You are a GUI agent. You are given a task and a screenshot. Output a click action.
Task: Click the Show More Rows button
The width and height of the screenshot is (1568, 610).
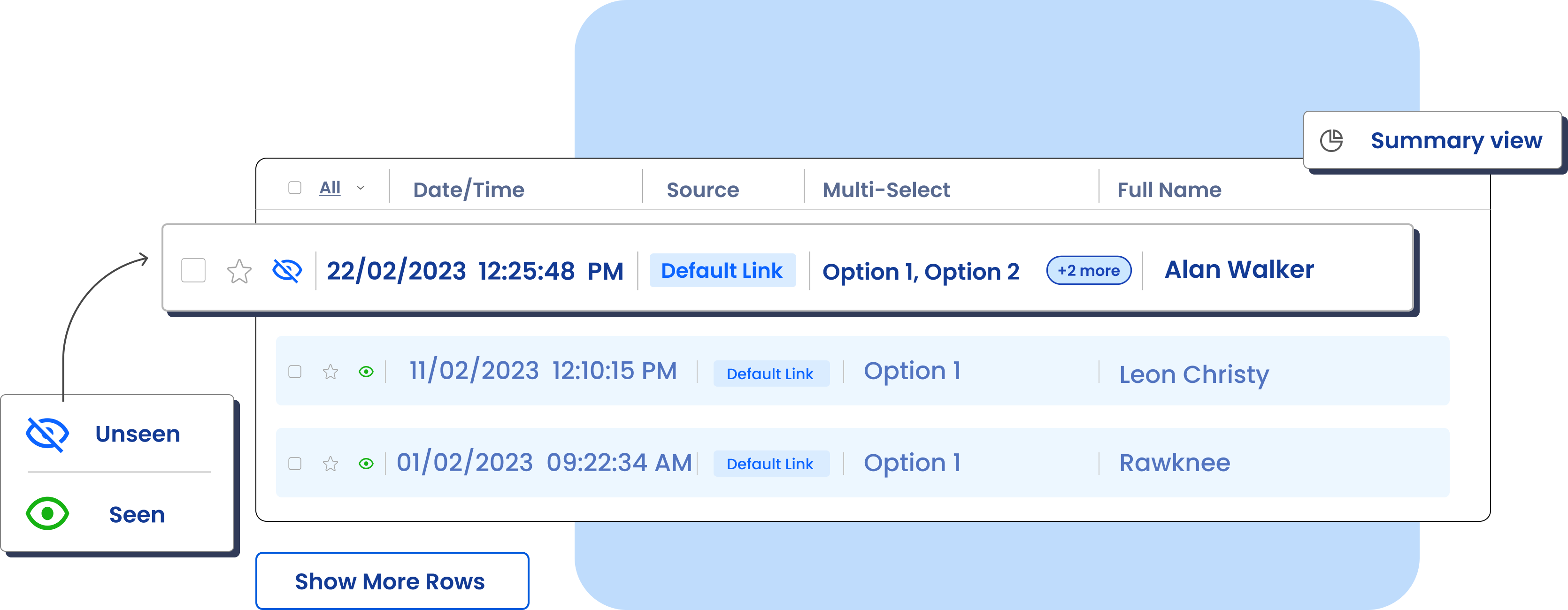click(x=392, y=581)
